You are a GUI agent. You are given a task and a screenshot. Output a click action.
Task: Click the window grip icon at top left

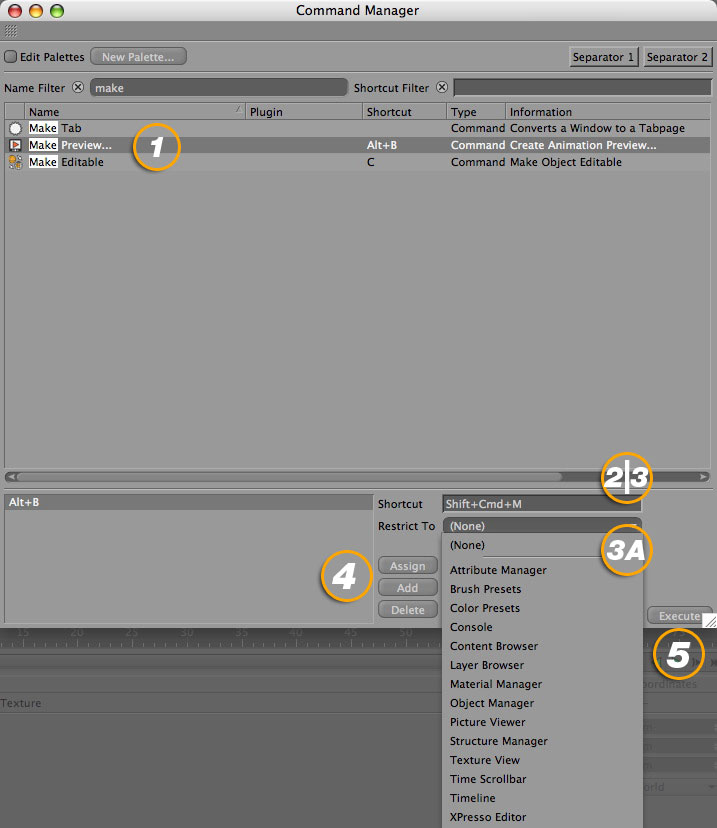11,32
